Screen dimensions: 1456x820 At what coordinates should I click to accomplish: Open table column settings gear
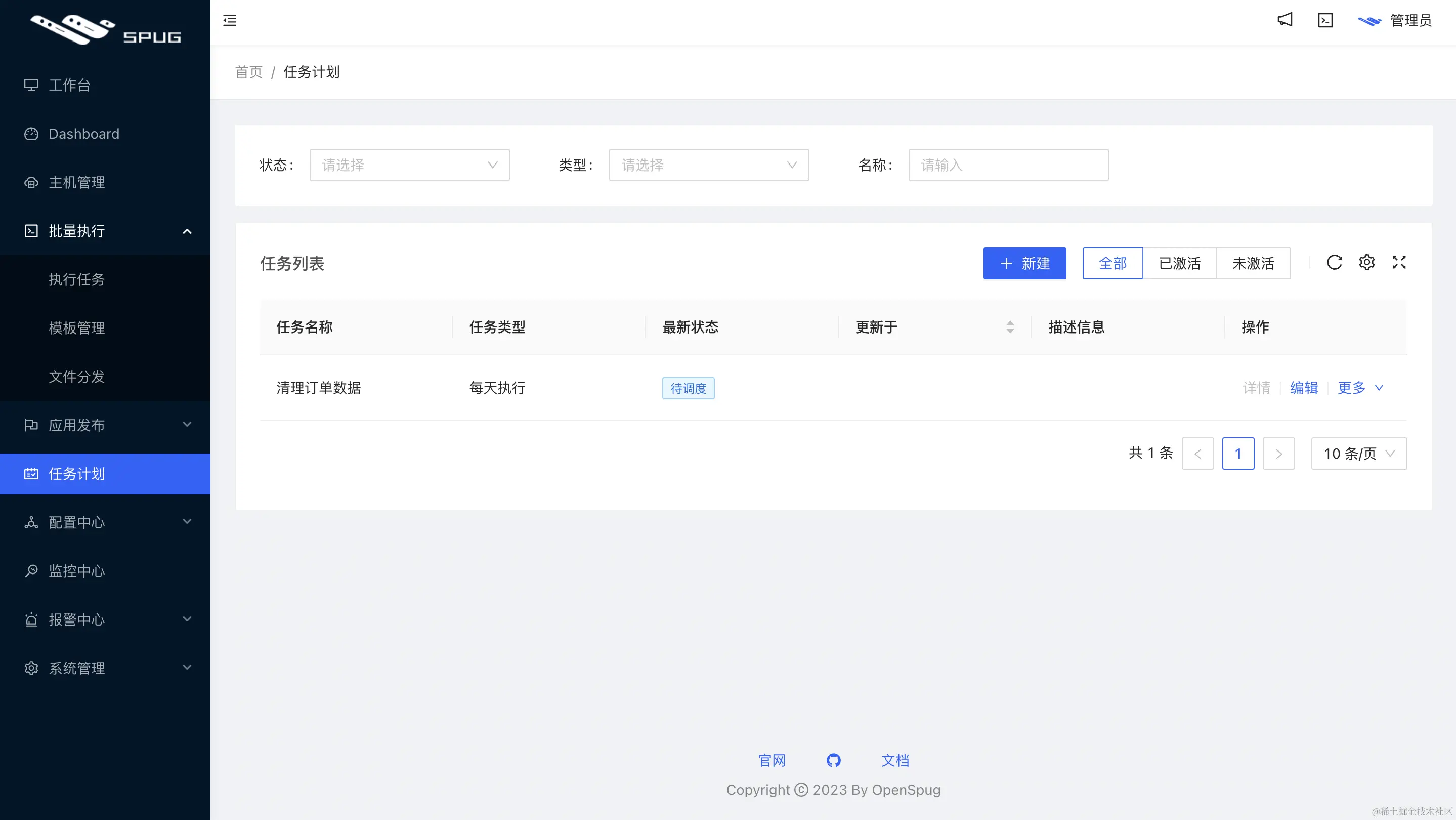point(1366,262)
